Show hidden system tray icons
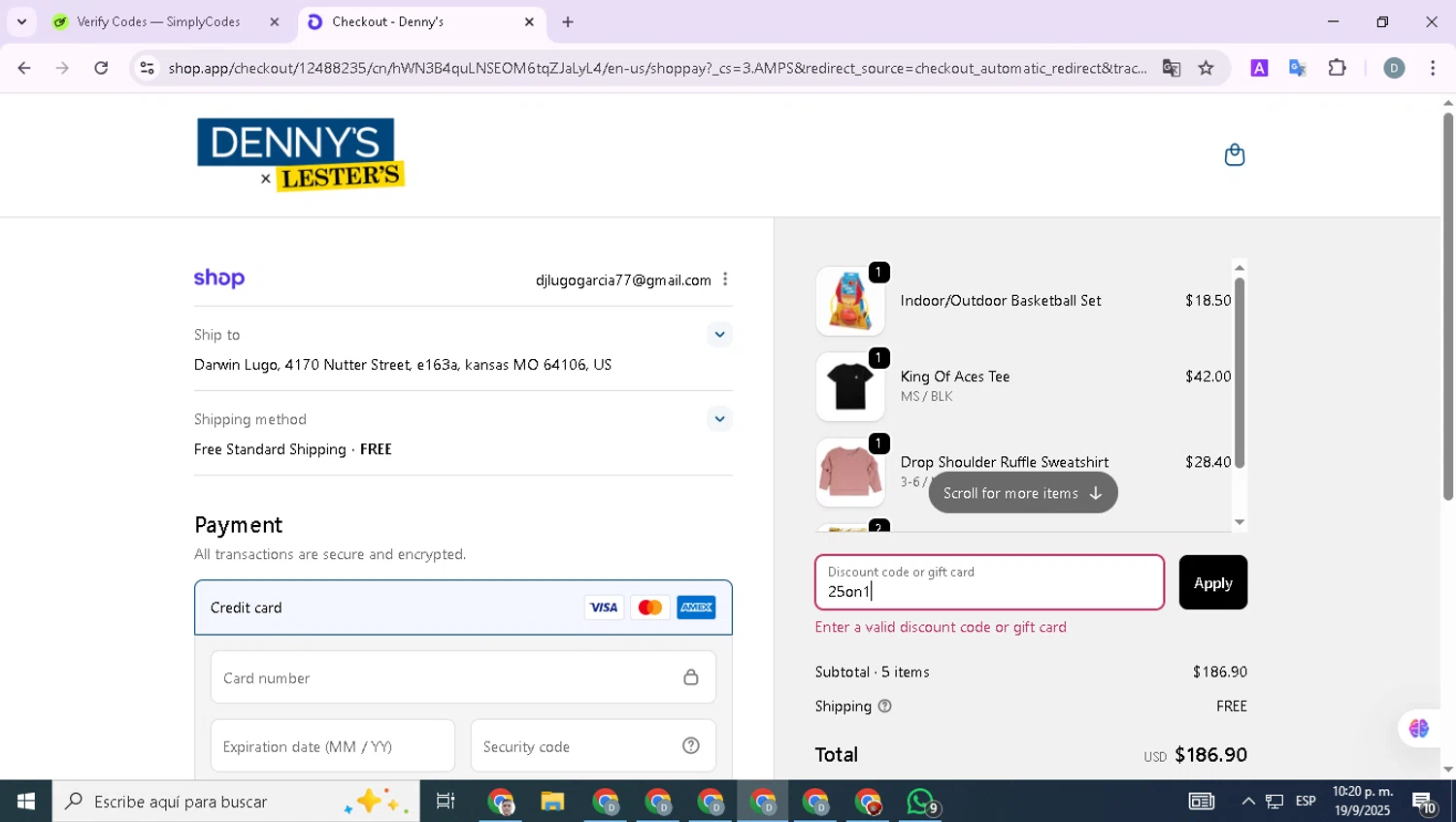 tap(1248, 802)
